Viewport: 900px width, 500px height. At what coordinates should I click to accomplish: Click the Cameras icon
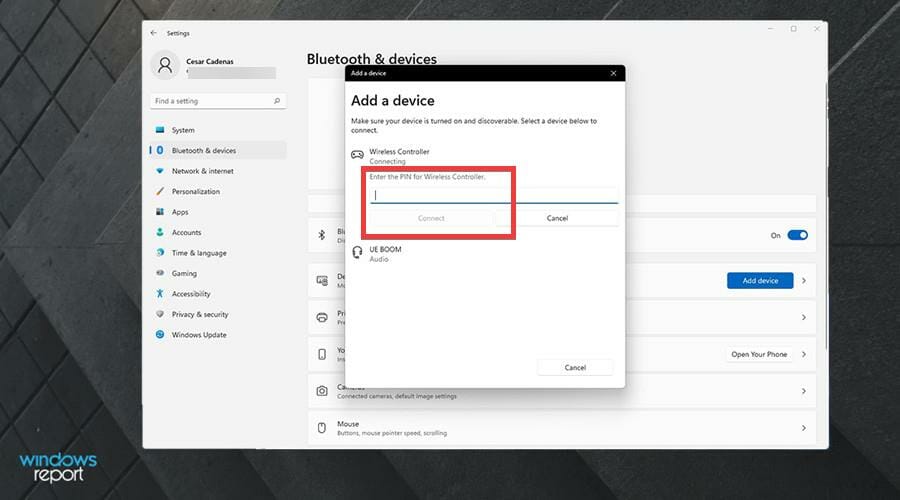click(322, 391)
